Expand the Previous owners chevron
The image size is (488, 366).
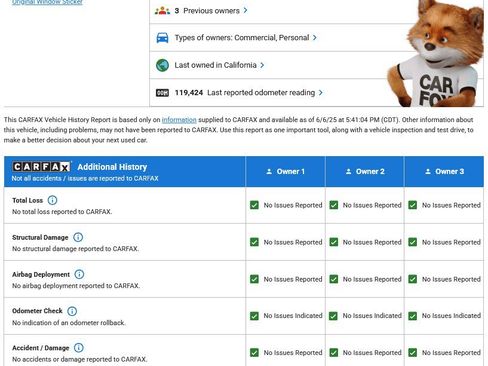(246, 10)
